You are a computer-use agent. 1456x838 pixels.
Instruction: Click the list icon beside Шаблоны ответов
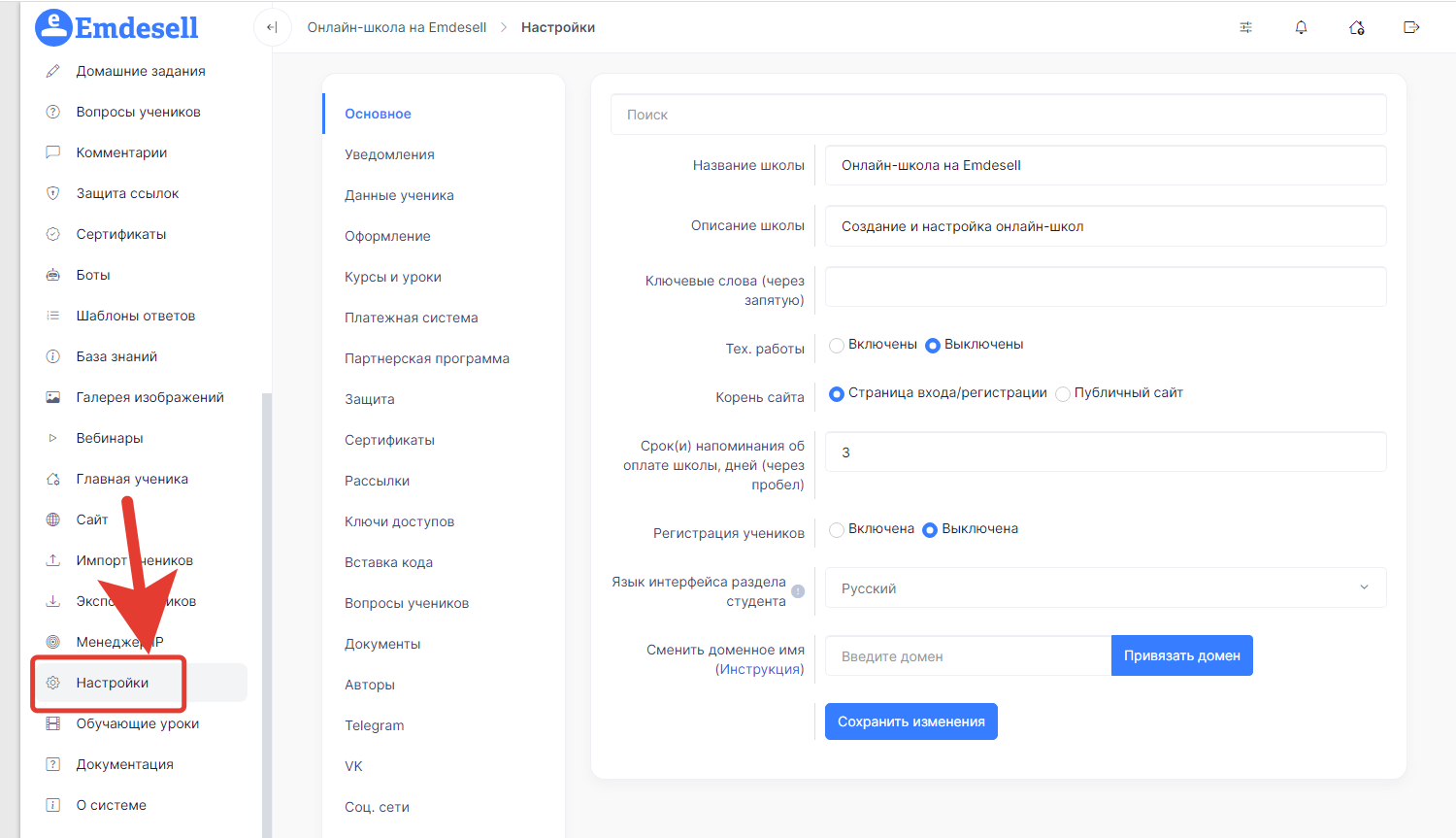53,316
